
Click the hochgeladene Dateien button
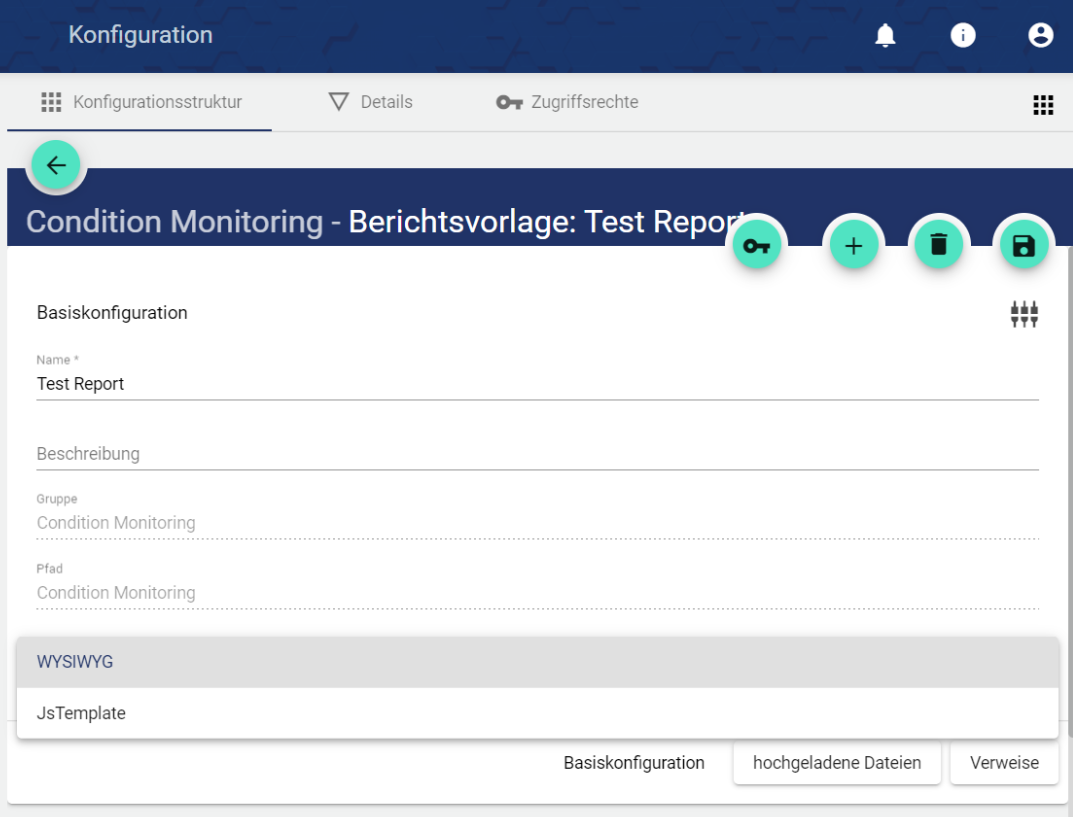(x=837, y=763)
